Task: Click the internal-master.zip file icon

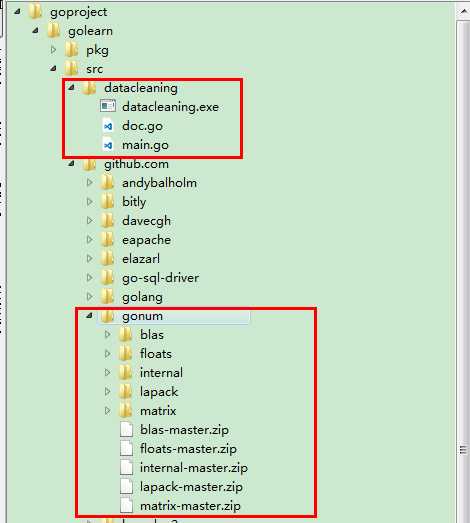Action: coord(126,468)
